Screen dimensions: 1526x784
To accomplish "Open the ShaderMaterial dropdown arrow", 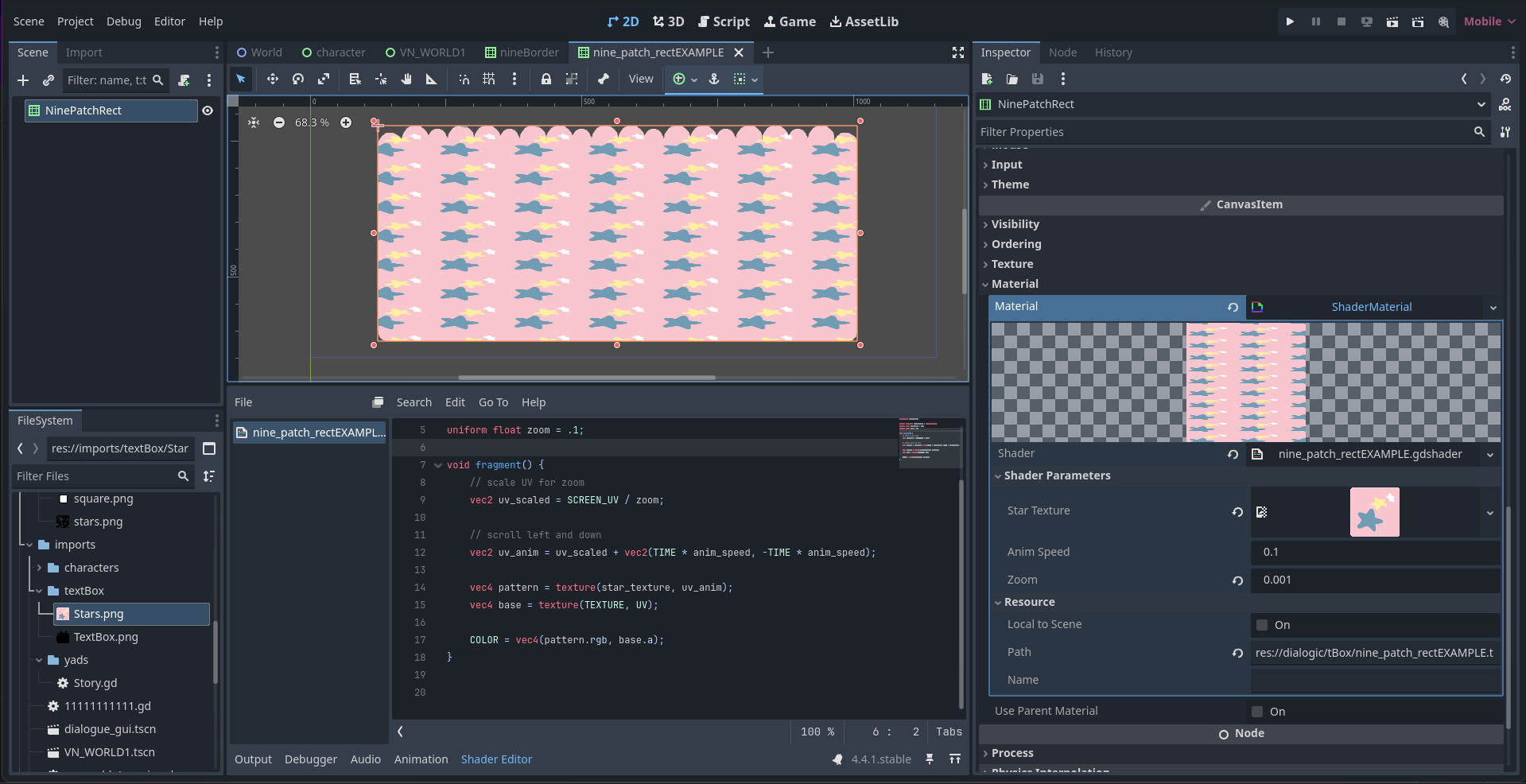I will click(x=1493, y=308).
